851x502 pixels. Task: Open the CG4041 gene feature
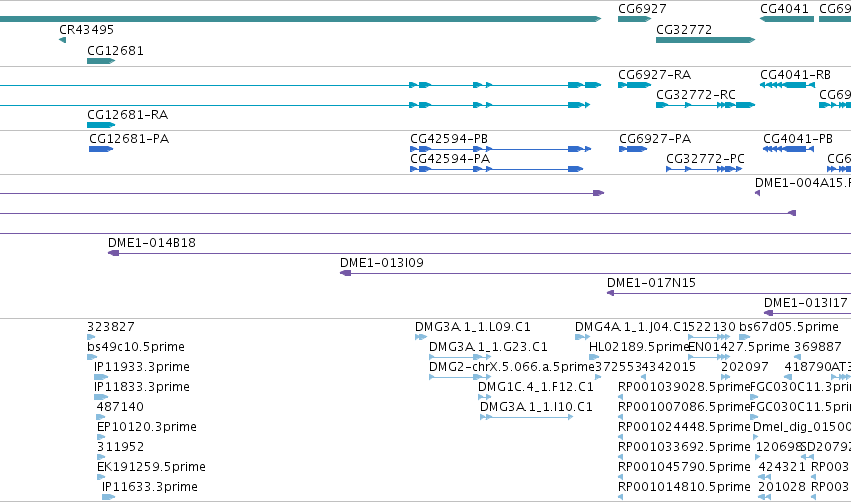(786, 19)
